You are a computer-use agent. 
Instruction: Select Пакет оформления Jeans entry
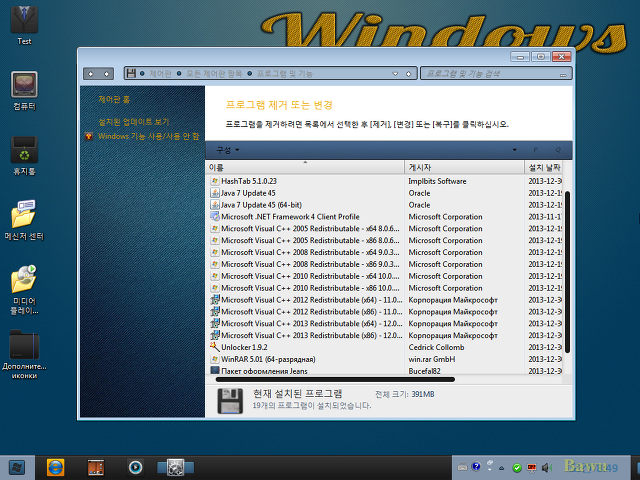coord(385,371)
